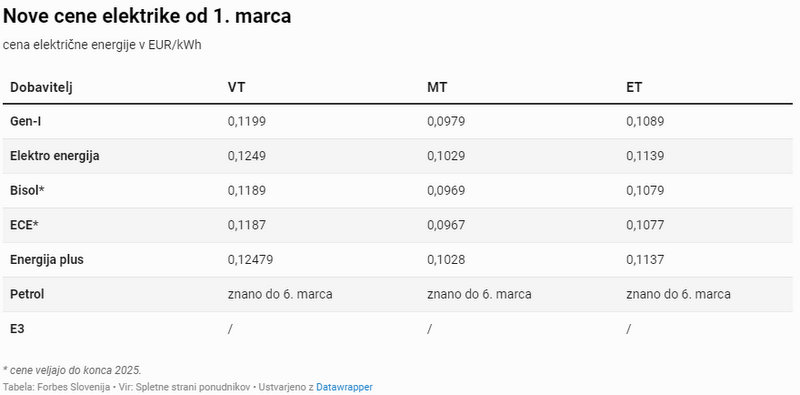Viewport: 800px width, 395px height.
Task: Select the E3 row label
Action: [17, 329]
